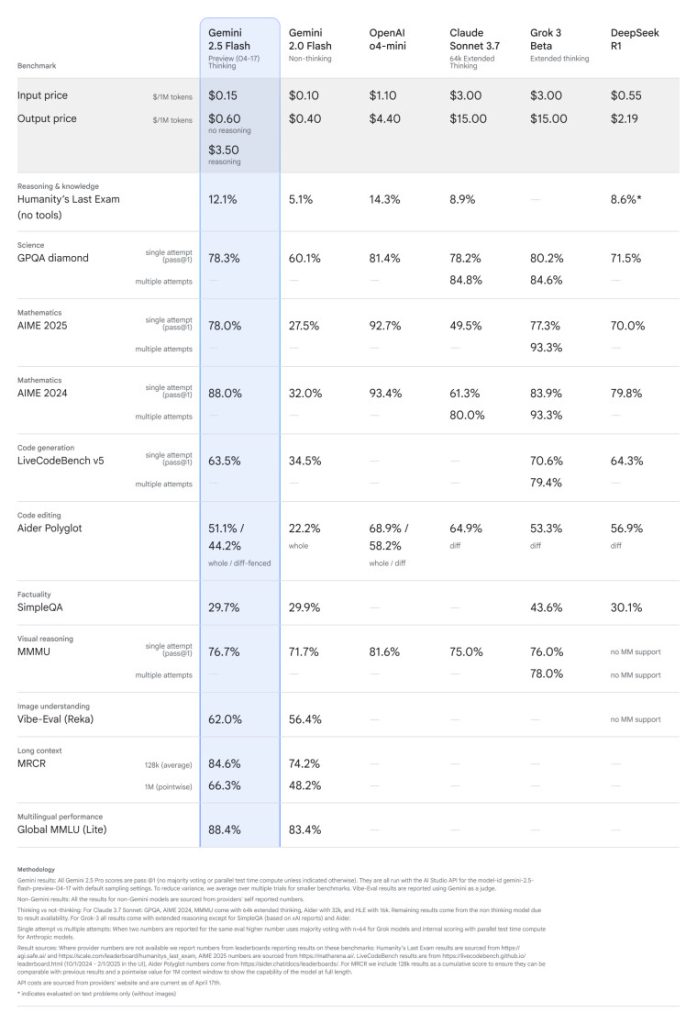The height and width of the screenshot is (1024, 697).
Task: Select the Grok 3 Beta column header
Action: click(x=545, y=39)
